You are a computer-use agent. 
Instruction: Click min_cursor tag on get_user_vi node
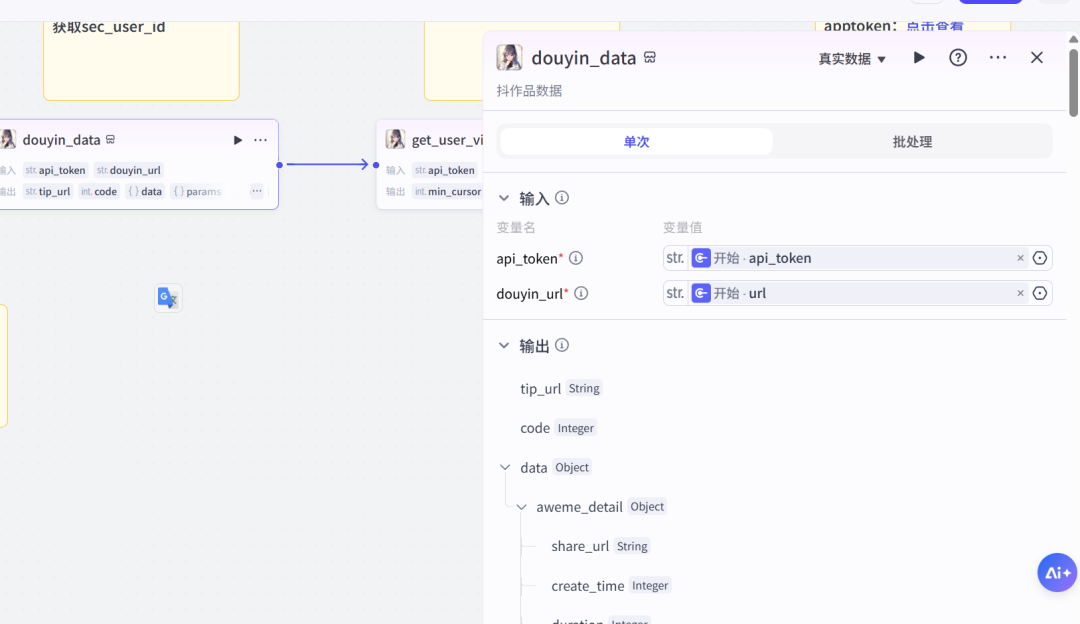click(448, 191)
